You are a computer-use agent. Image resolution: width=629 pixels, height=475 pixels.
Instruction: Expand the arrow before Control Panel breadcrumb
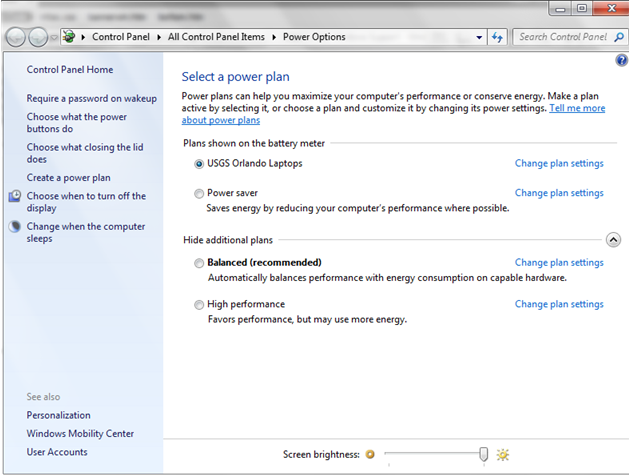83,37
